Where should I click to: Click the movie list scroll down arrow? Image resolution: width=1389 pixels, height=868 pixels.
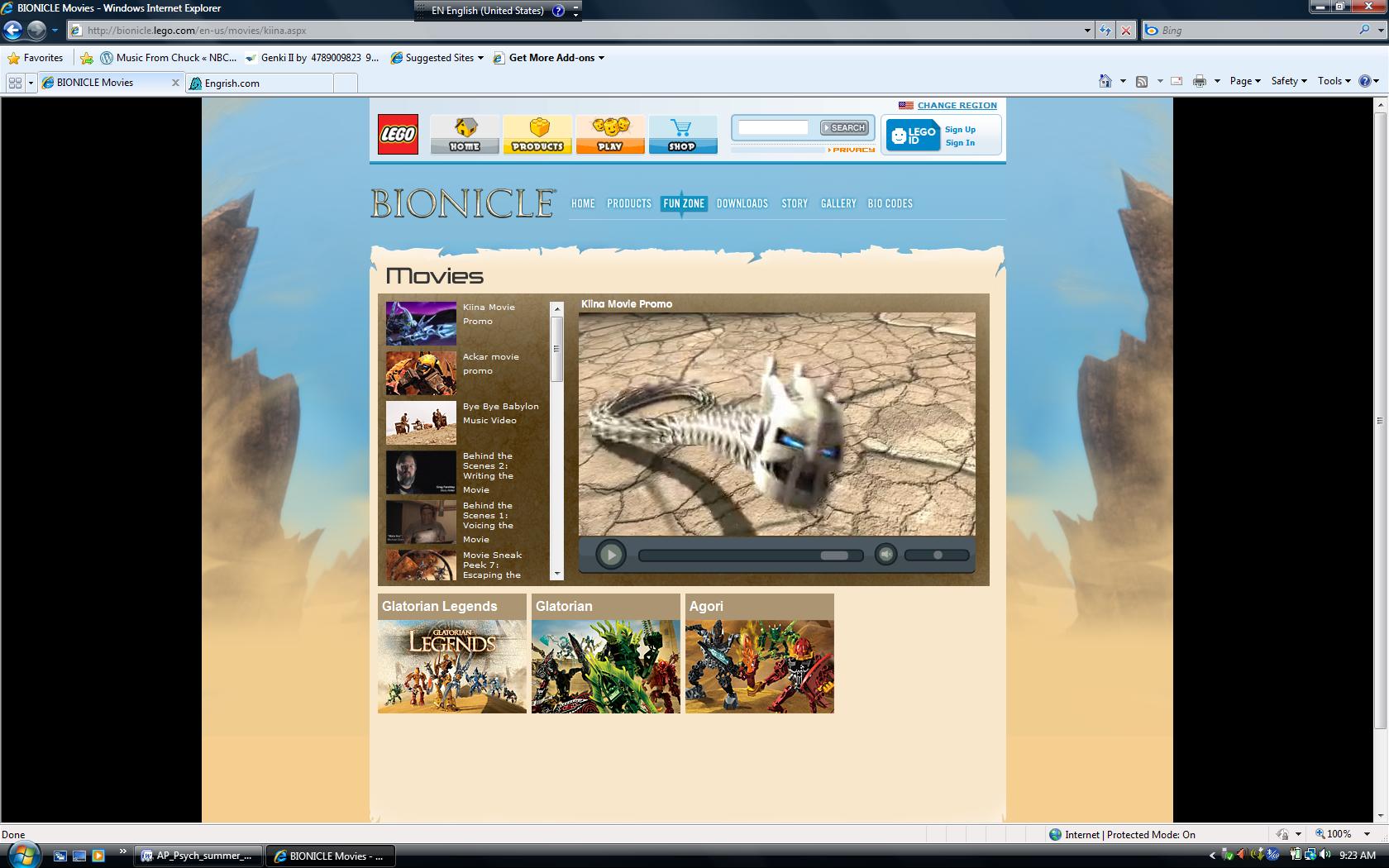pos(557,573)
